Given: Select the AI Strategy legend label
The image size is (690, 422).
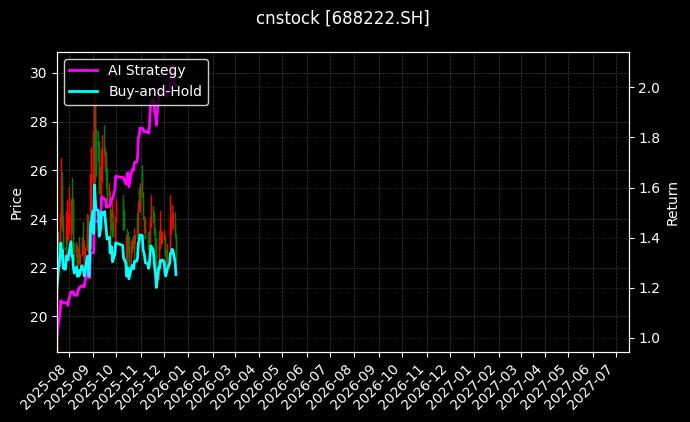Looking at the screenshot, I should click(146, 70).
